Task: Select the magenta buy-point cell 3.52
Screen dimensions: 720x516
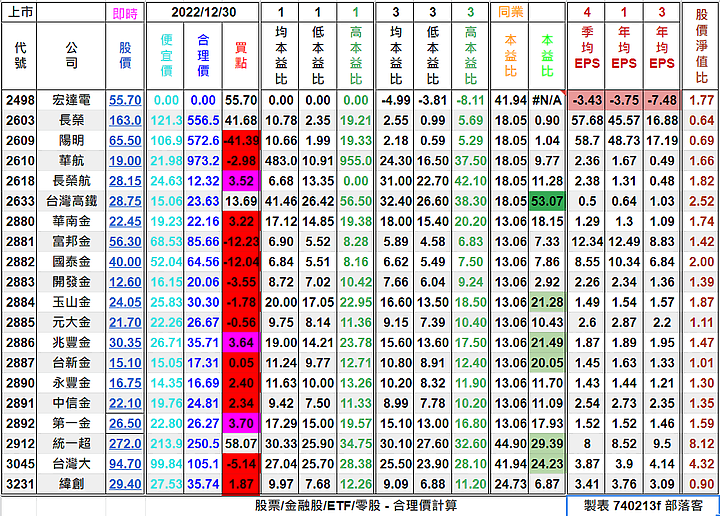Action: (241, 181)
